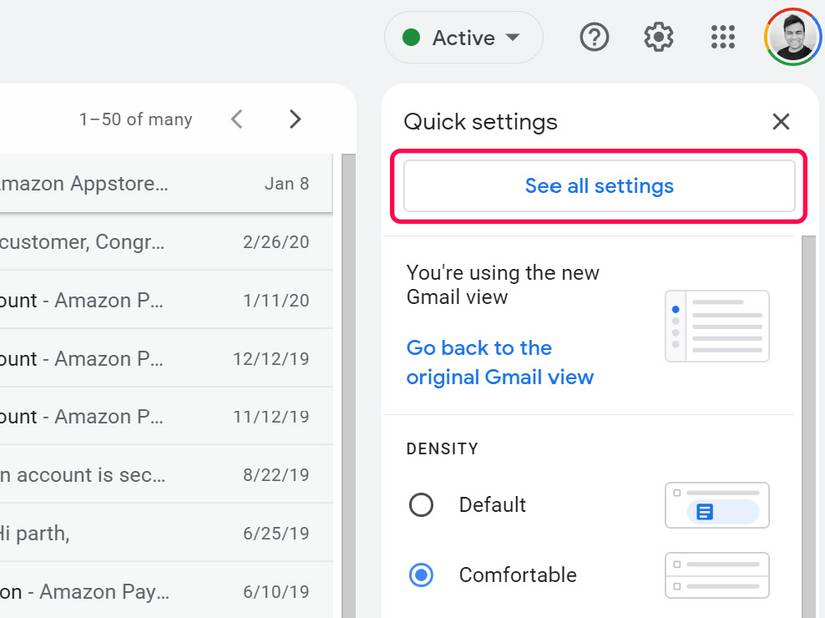825x618 pixels.
Task: Select the Comfortable density radio button
Action: click(x=421, y=575)
